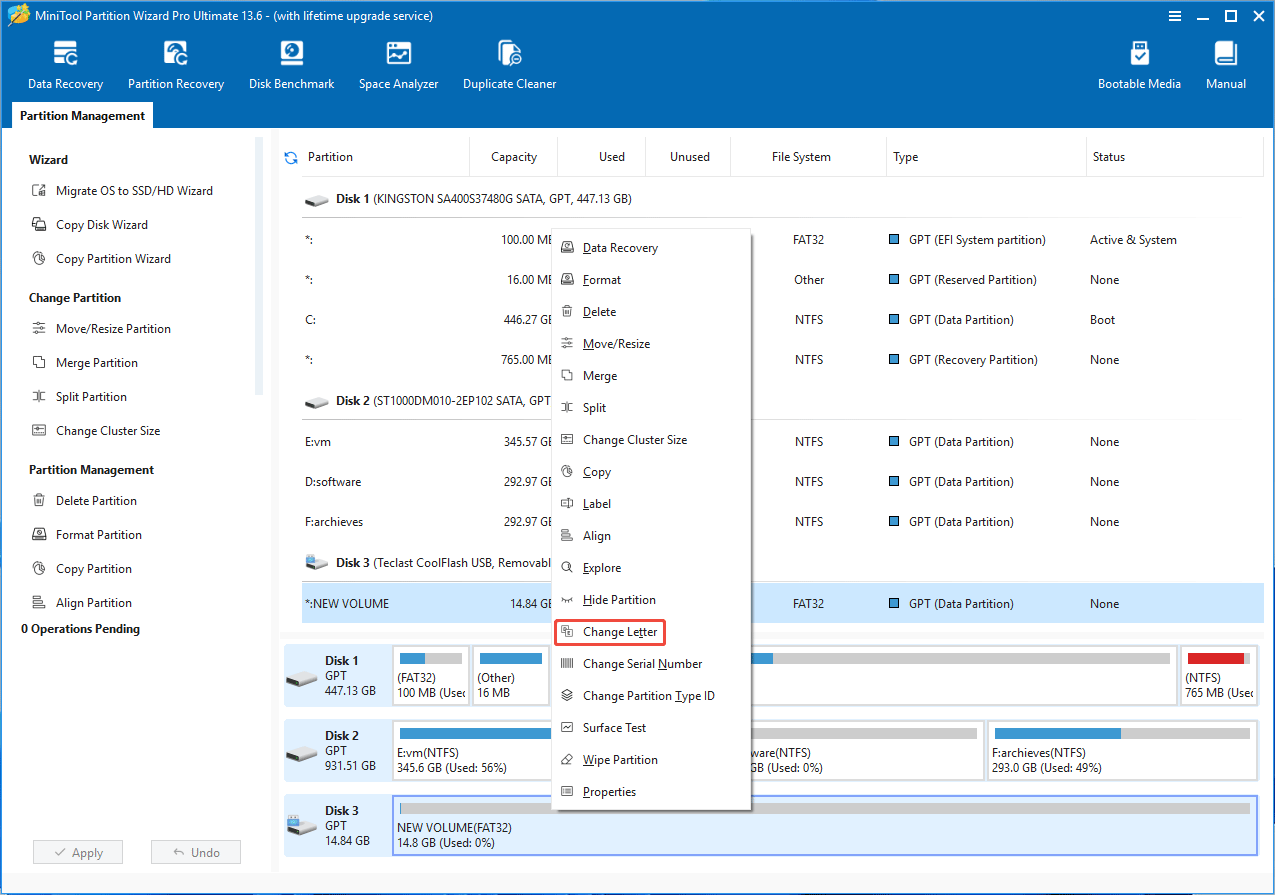Choose Change Cluster Size in the sidebar

96,431
